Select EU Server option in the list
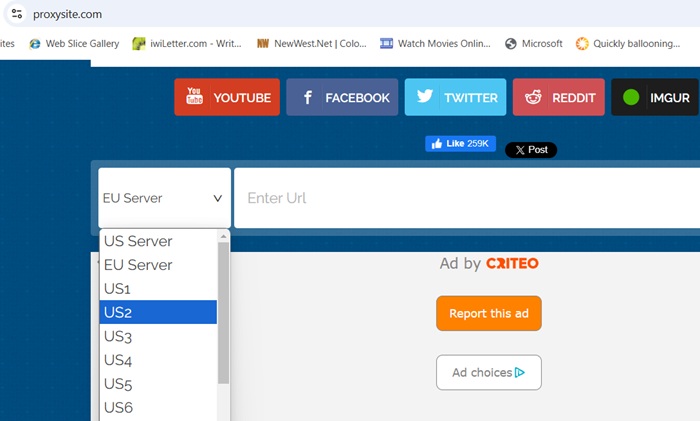 (158, 265)
